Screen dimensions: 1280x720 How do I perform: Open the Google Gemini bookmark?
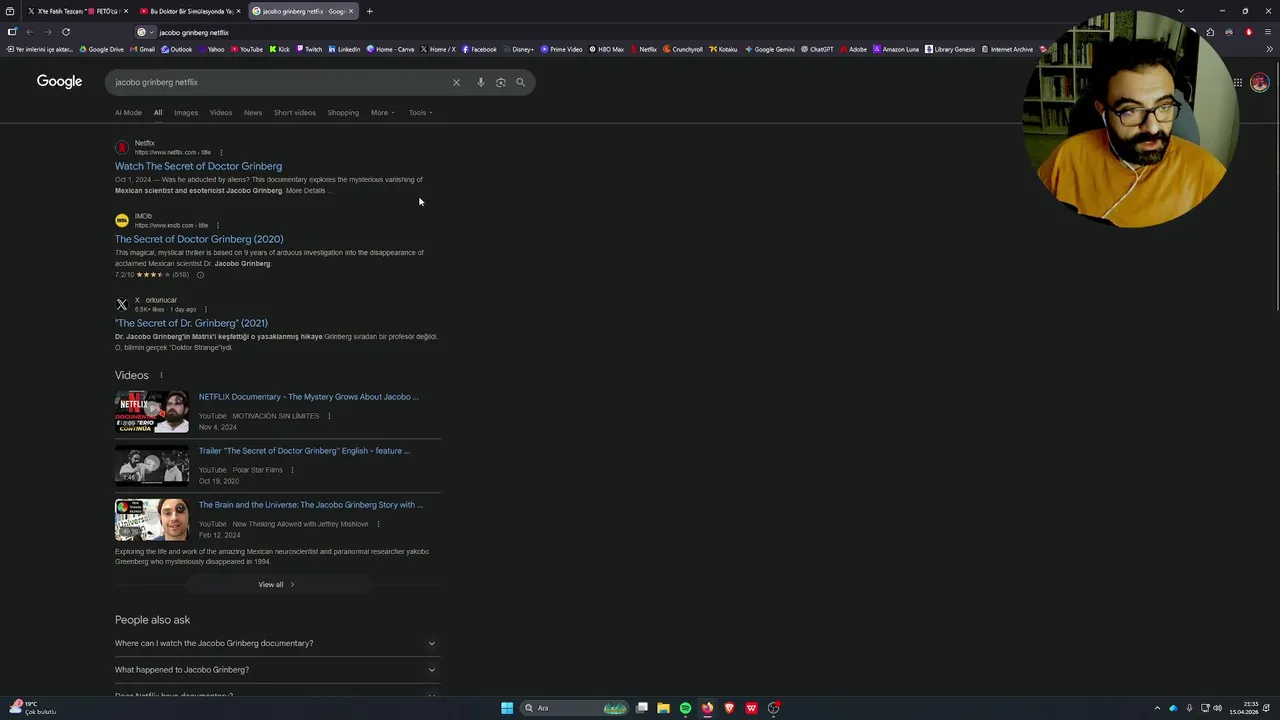point(770,49)
